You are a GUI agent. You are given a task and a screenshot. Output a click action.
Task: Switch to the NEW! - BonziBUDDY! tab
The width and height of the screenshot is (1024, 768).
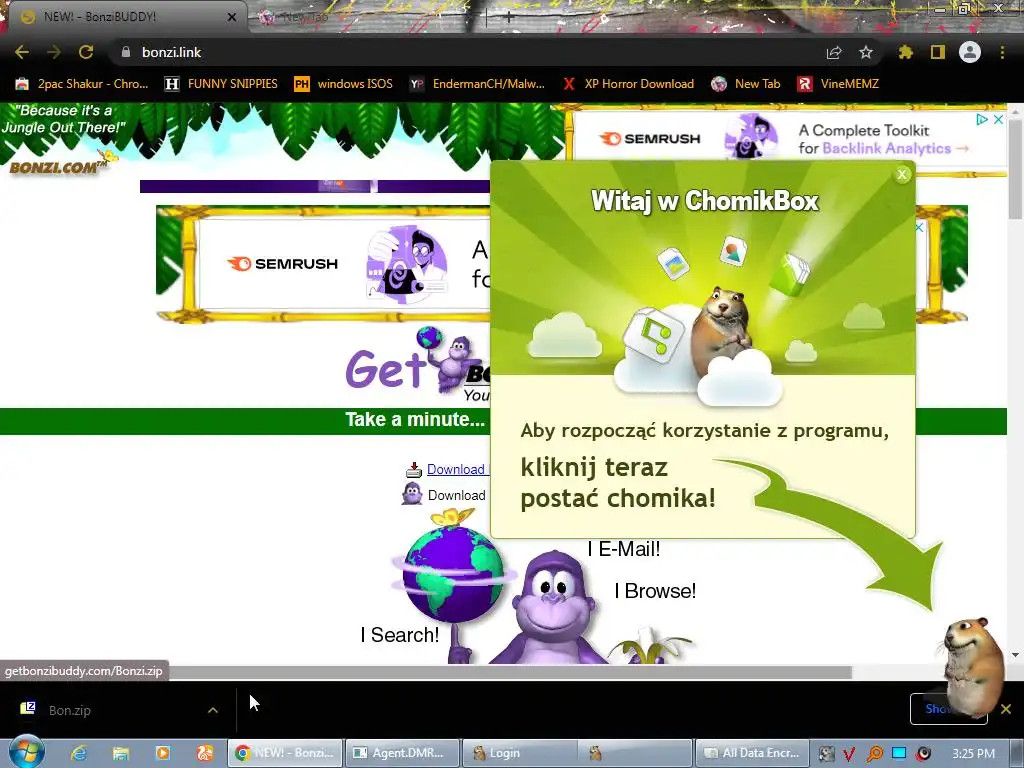124,17
